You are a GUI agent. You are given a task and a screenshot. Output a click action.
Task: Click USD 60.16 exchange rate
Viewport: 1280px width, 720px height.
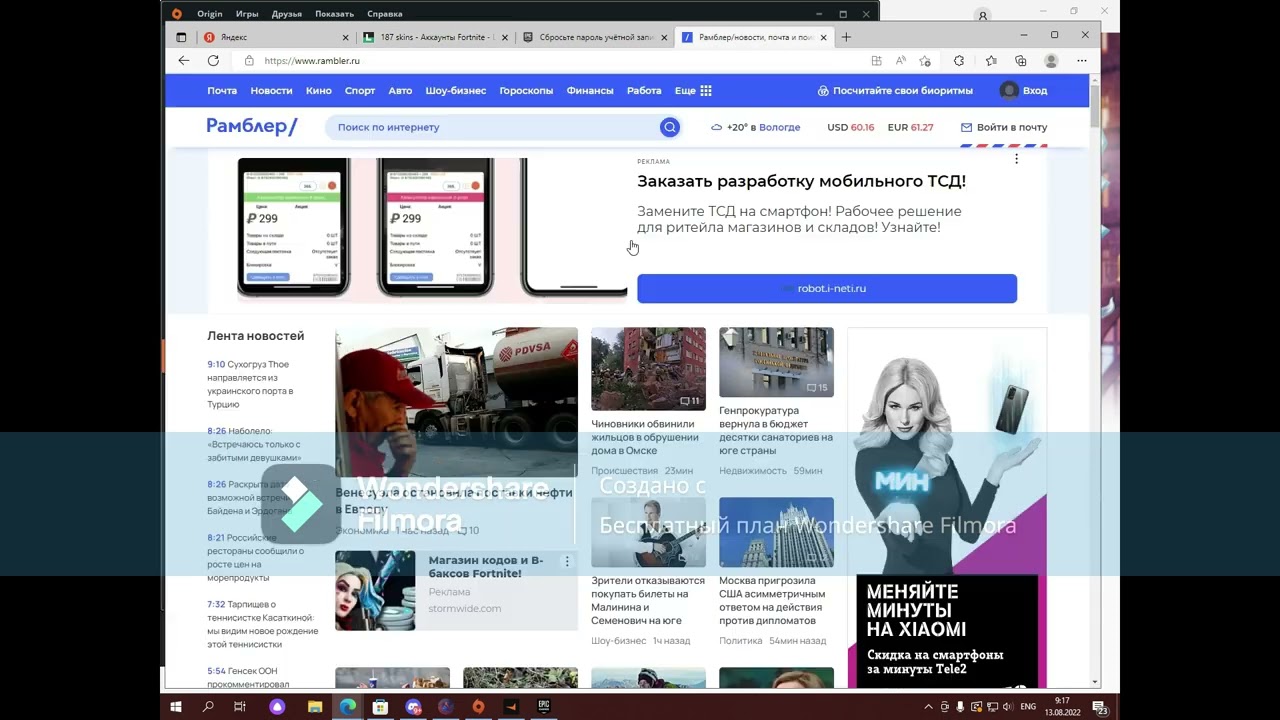[851, 128]
